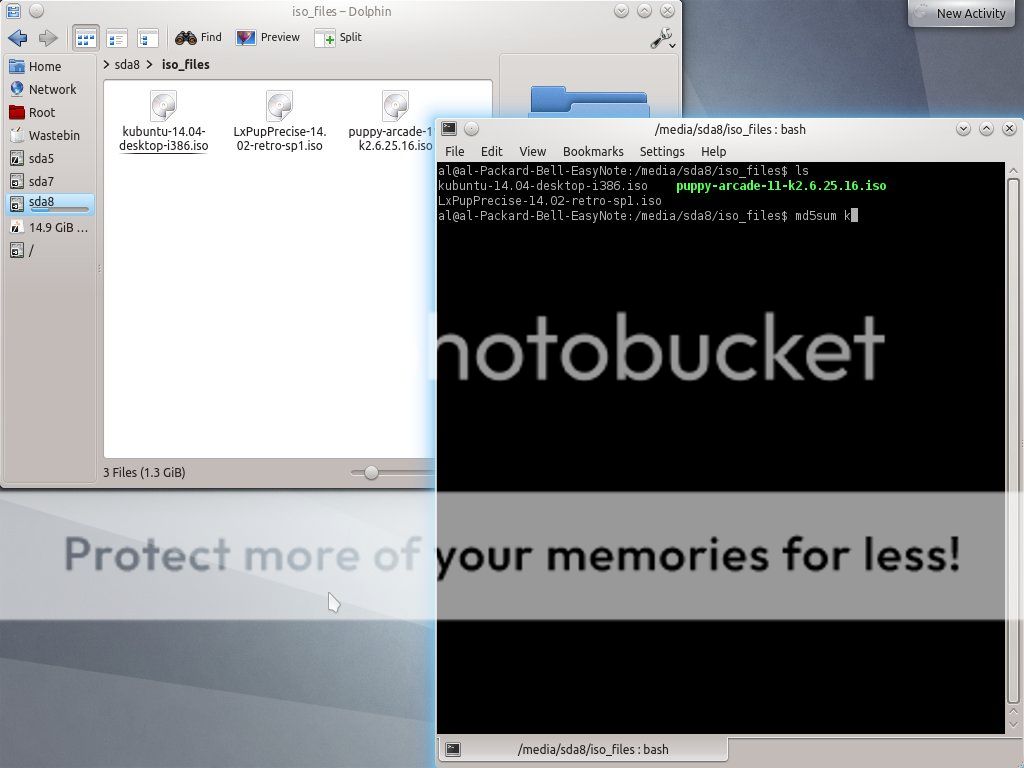Toggle Konsole on-all-desktops titlebar button

[472, 129]
